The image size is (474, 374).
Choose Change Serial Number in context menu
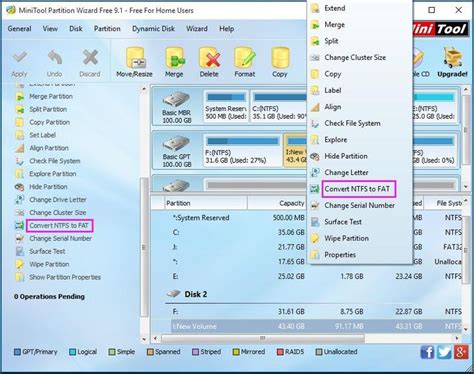359,205
